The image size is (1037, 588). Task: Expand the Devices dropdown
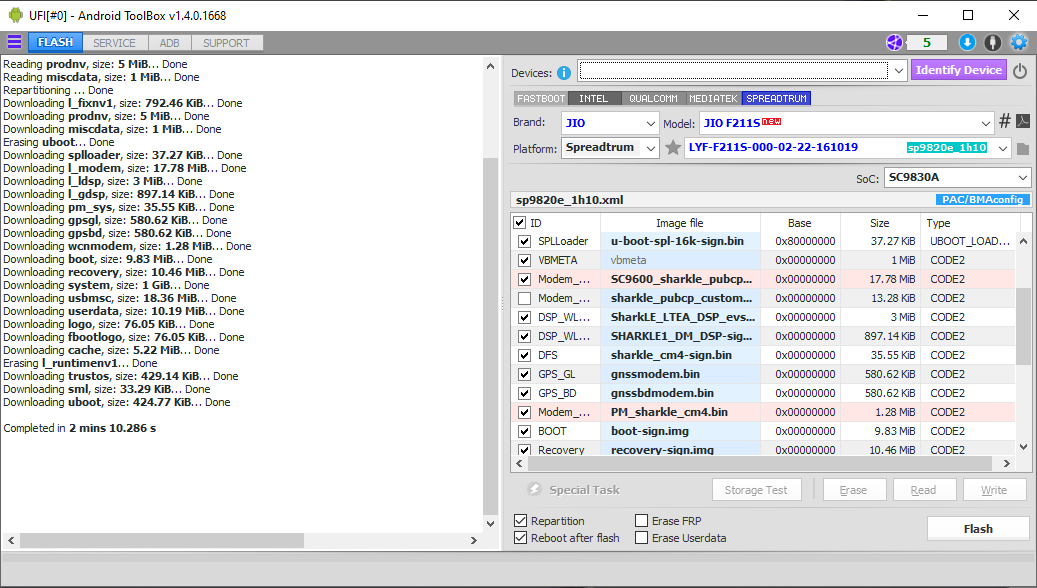pyautogui.click(x=898, y=71)
